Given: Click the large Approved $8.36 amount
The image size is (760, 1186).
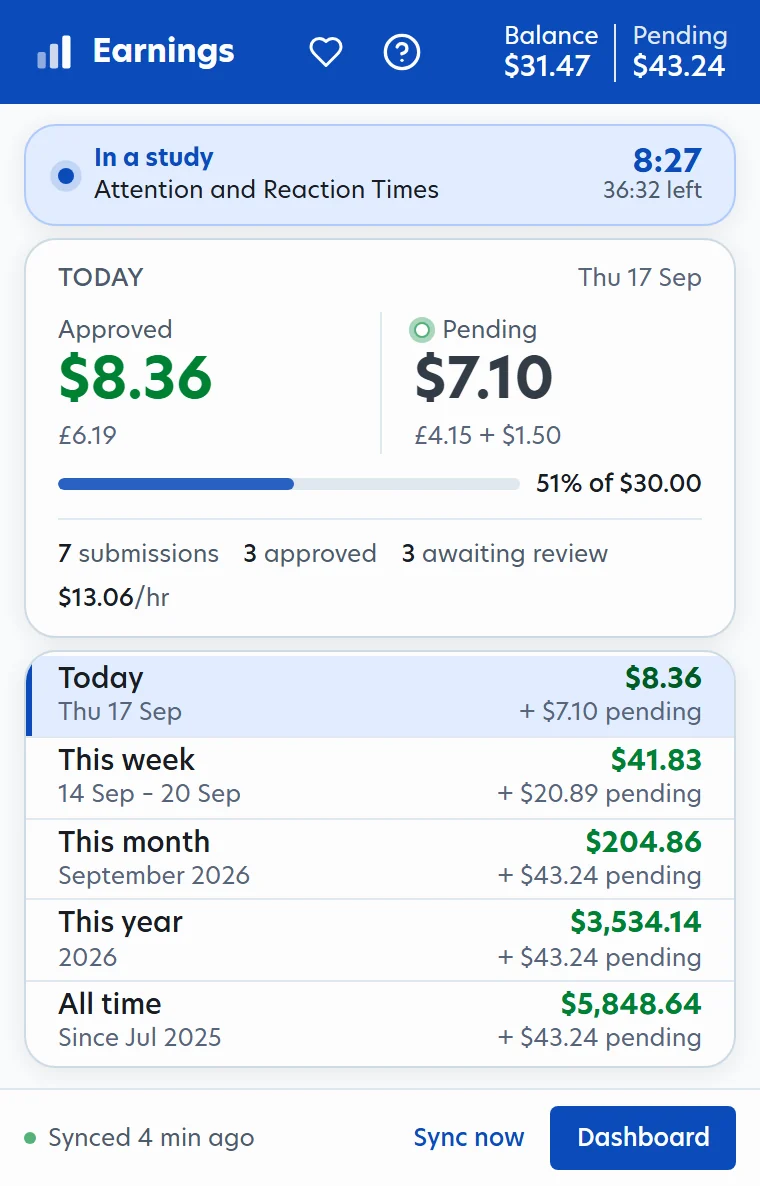Looking at the screenshot, I should click(x=135, y=377).
